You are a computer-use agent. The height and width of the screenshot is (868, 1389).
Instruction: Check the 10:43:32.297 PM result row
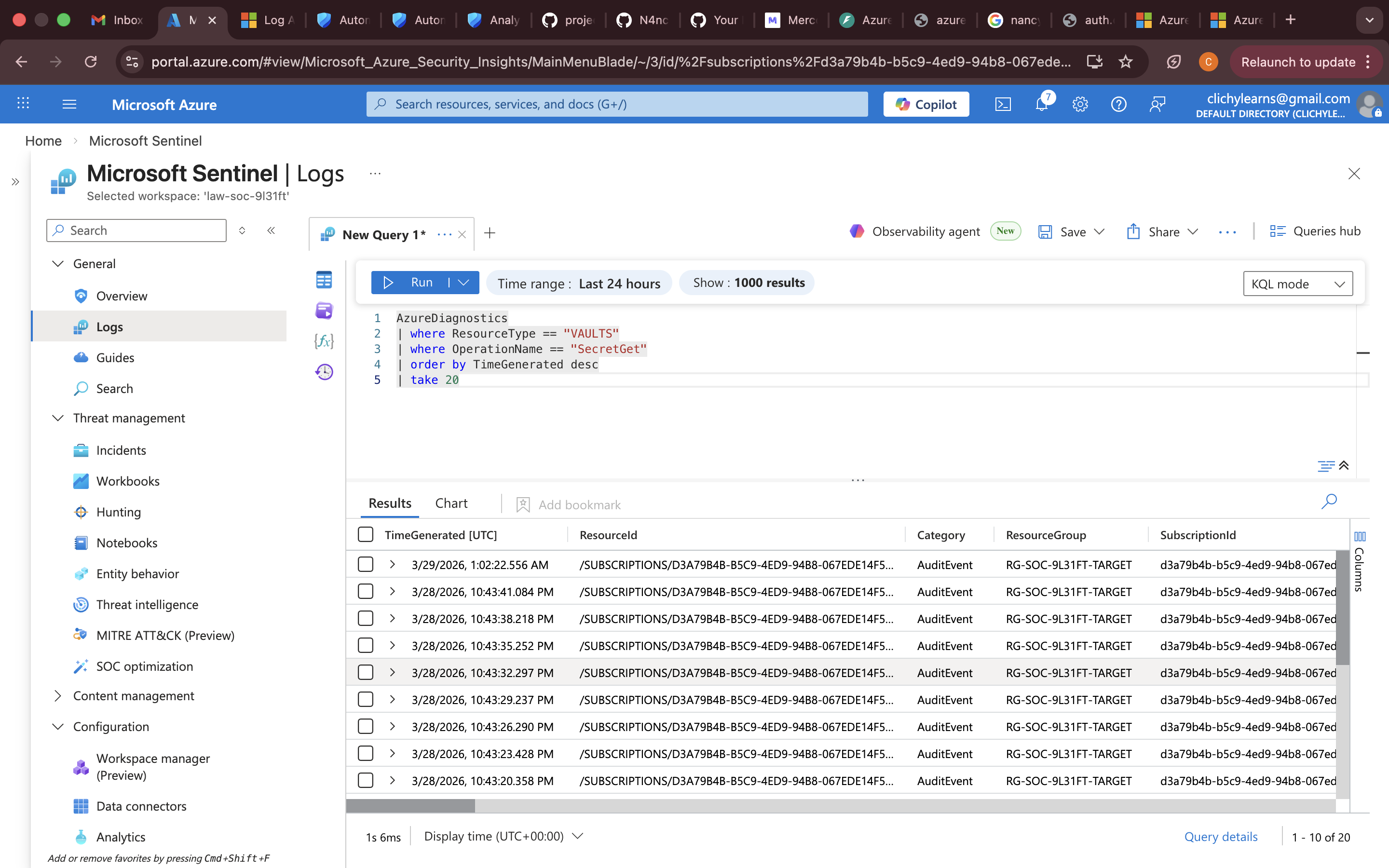pos(366,672)
